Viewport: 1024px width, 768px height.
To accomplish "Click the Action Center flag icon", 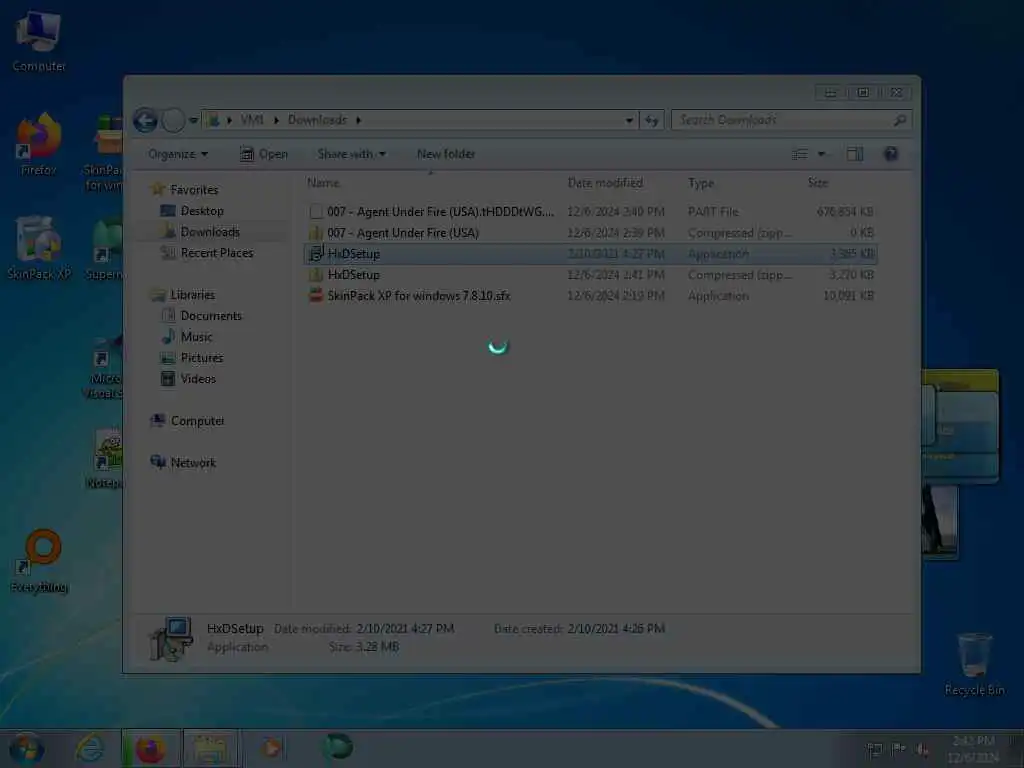I will (899, 749).
